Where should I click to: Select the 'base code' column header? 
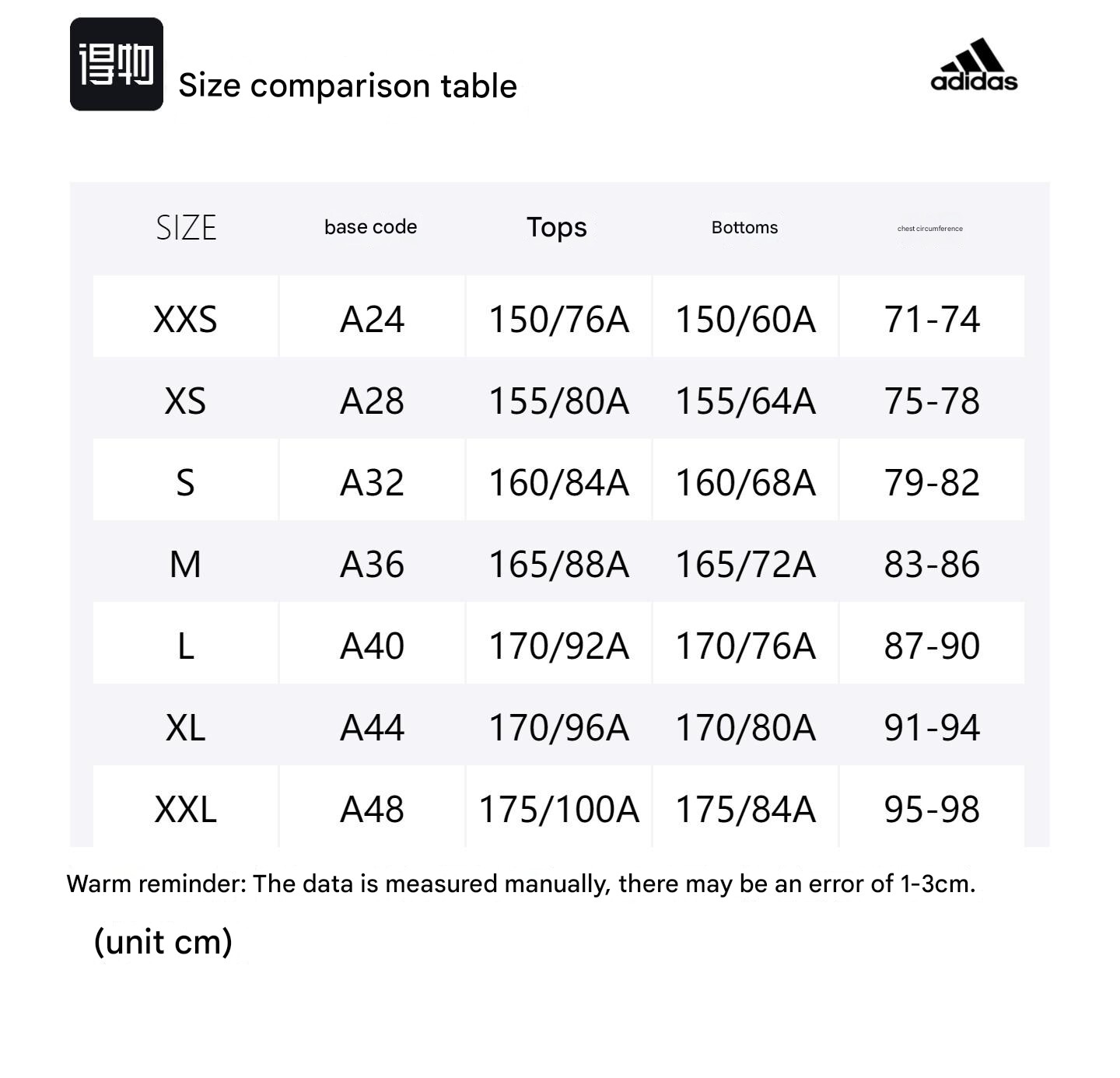pos(371,227)
